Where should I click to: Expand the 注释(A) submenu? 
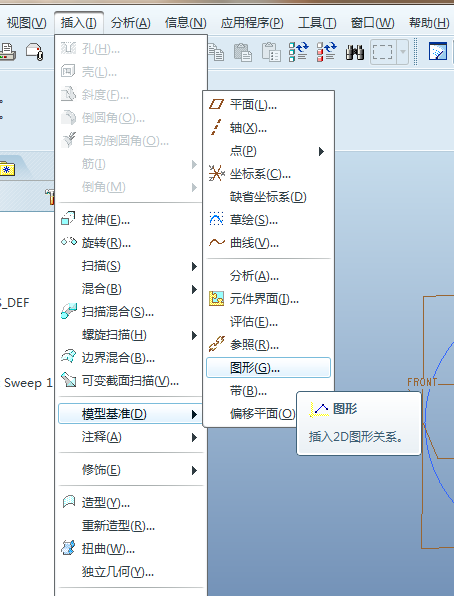tap(131, 437)
